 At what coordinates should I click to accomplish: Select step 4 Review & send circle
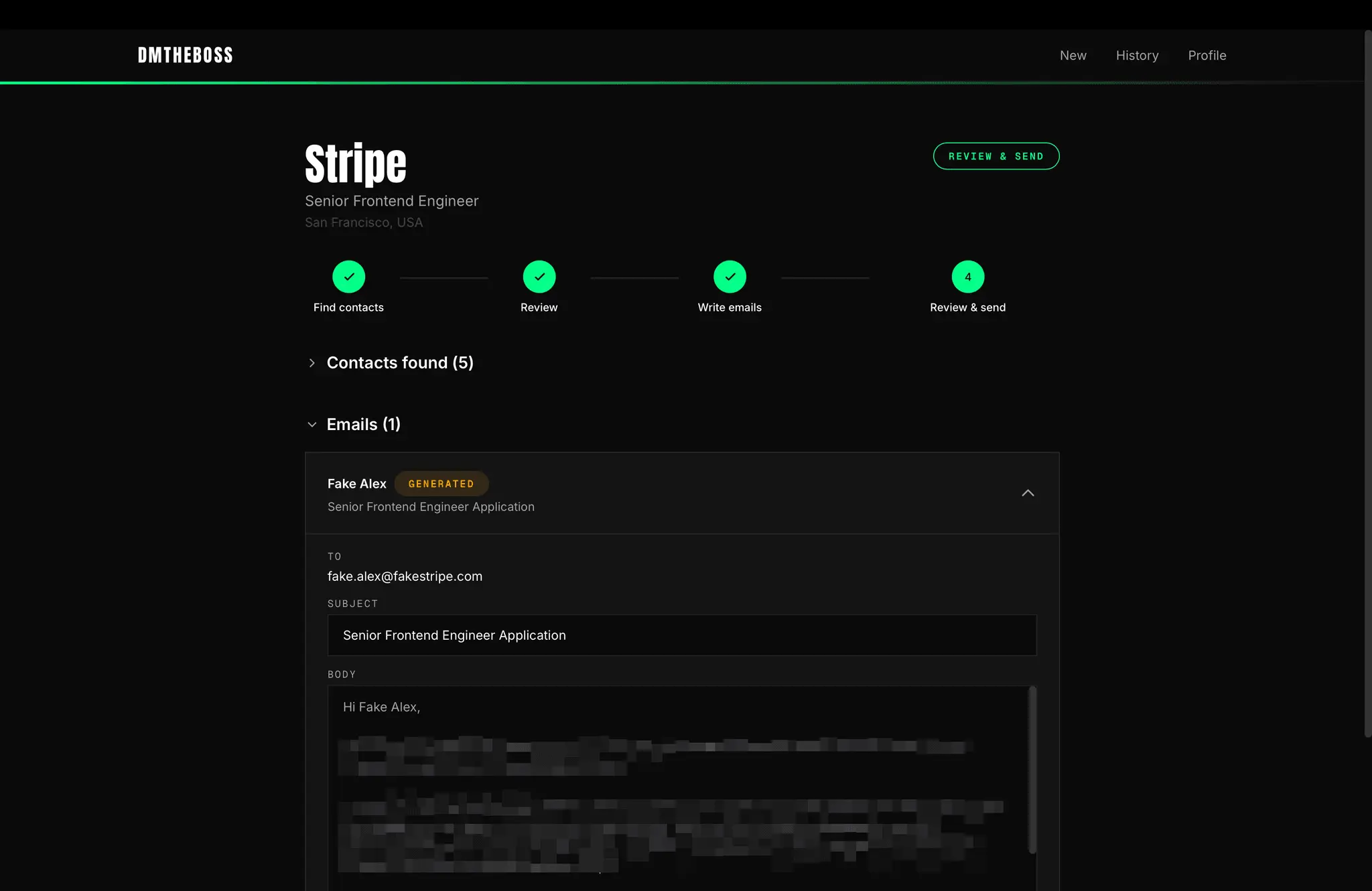coord(967,277)
